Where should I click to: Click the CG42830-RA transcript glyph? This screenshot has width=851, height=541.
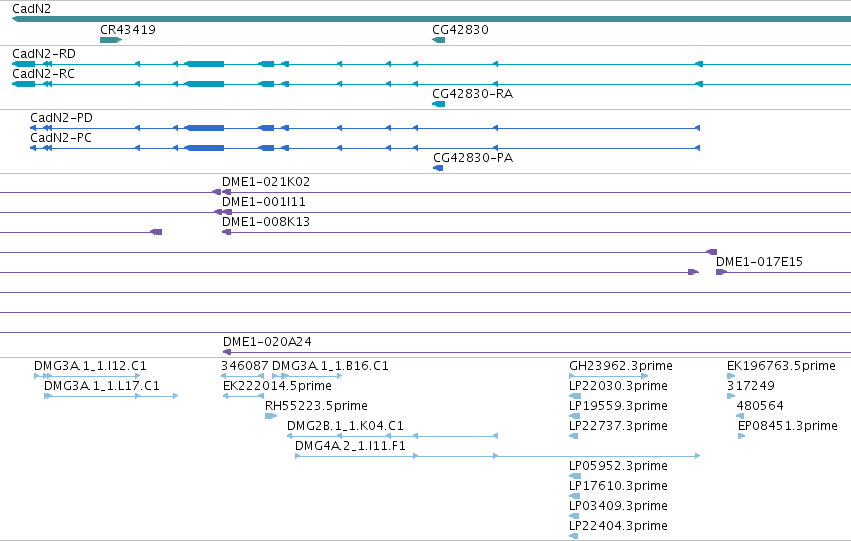439,104
